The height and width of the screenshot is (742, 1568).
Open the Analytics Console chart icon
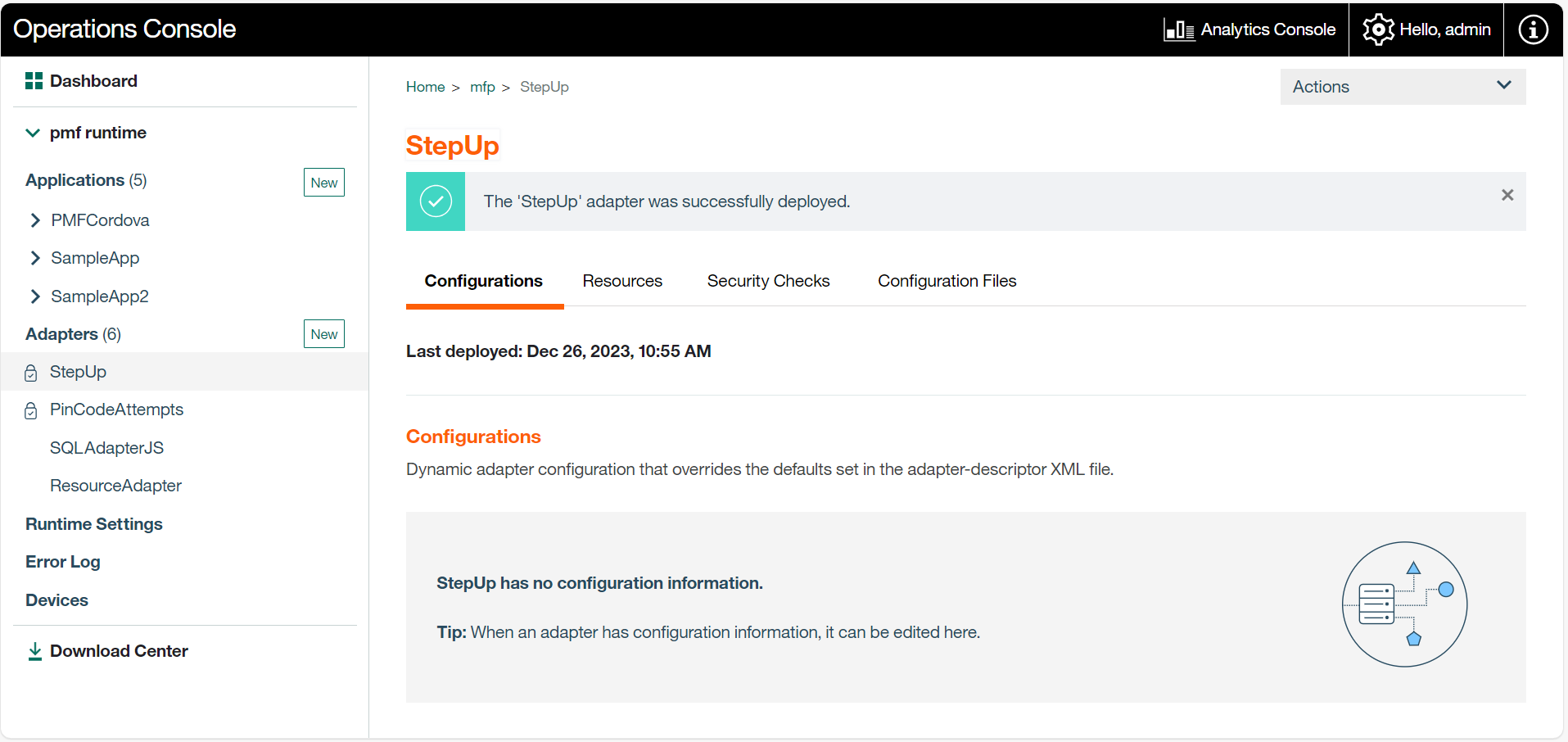tap(1179, 30)
